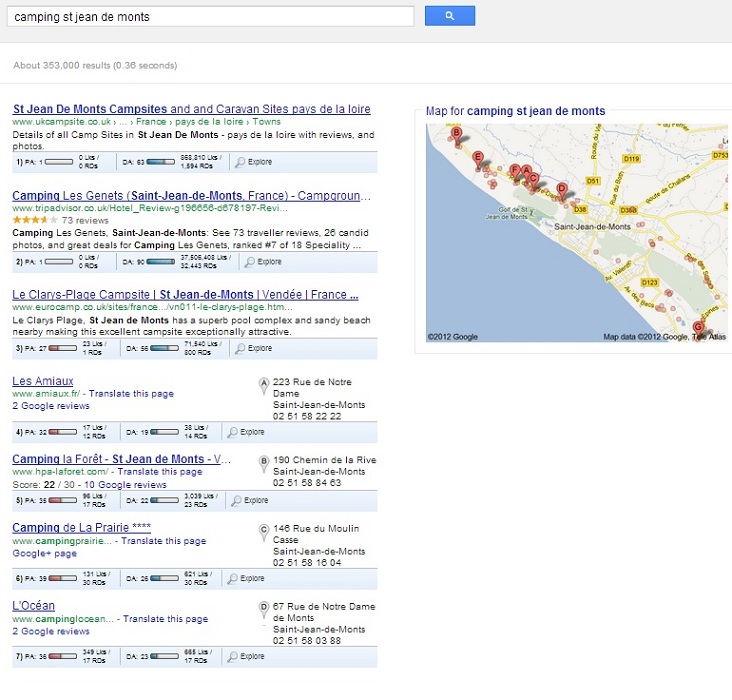The image size is (732, 700).
Task: Click France breadcrumb under ukcampsite result
Action: pos(151,121)
